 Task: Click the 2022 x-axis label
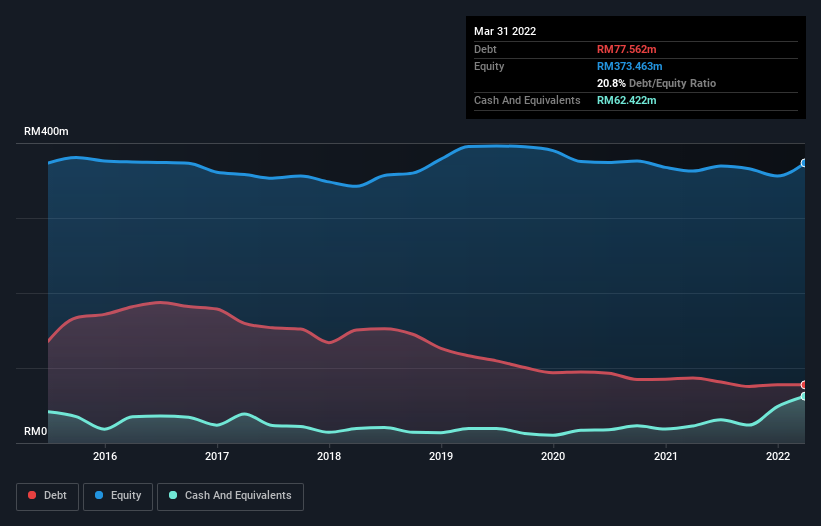pyautogui.click(x=778, y=456)
